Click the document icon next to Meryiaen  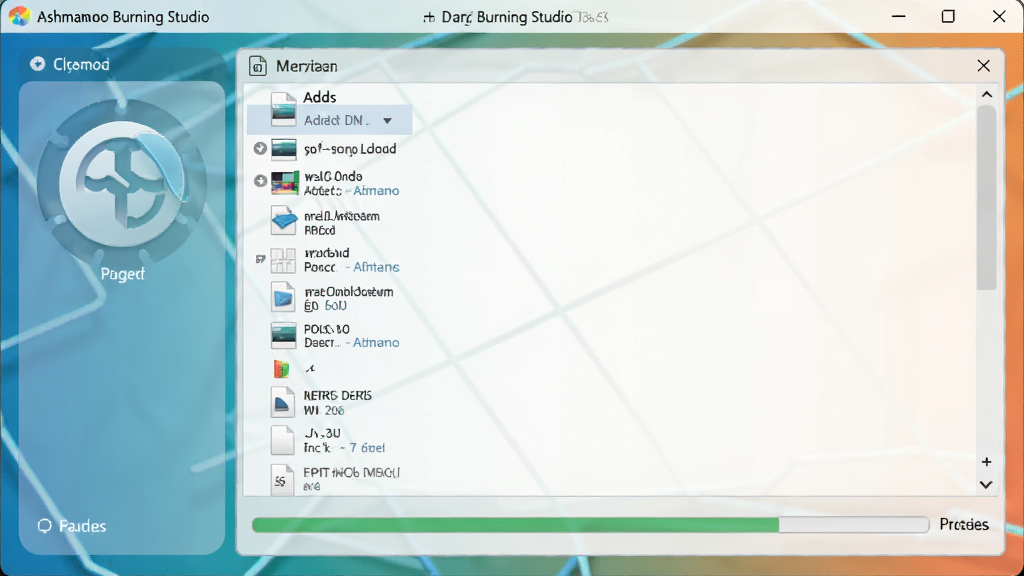tap(258, 66)
